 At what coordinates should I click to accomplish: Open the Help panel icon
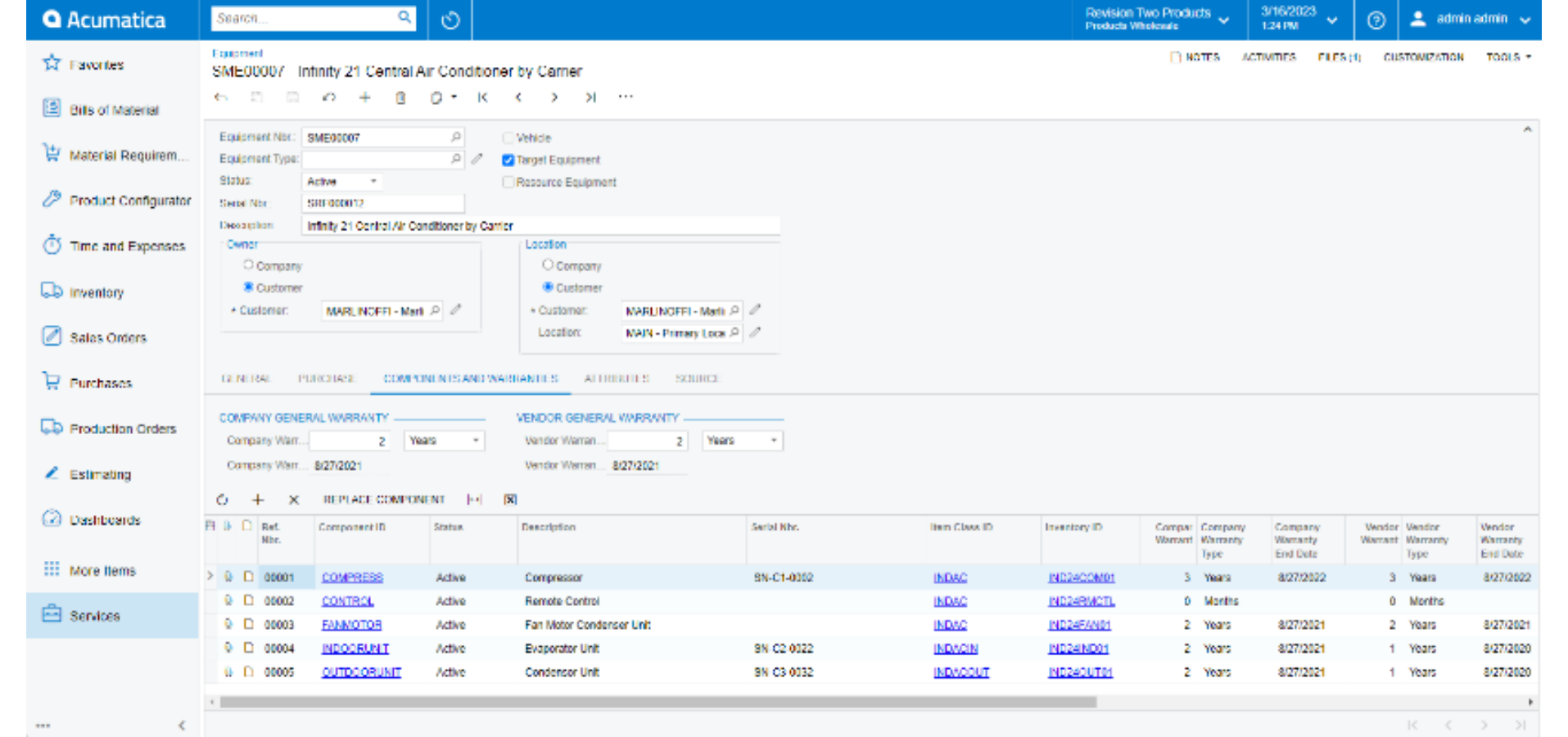1376,20
